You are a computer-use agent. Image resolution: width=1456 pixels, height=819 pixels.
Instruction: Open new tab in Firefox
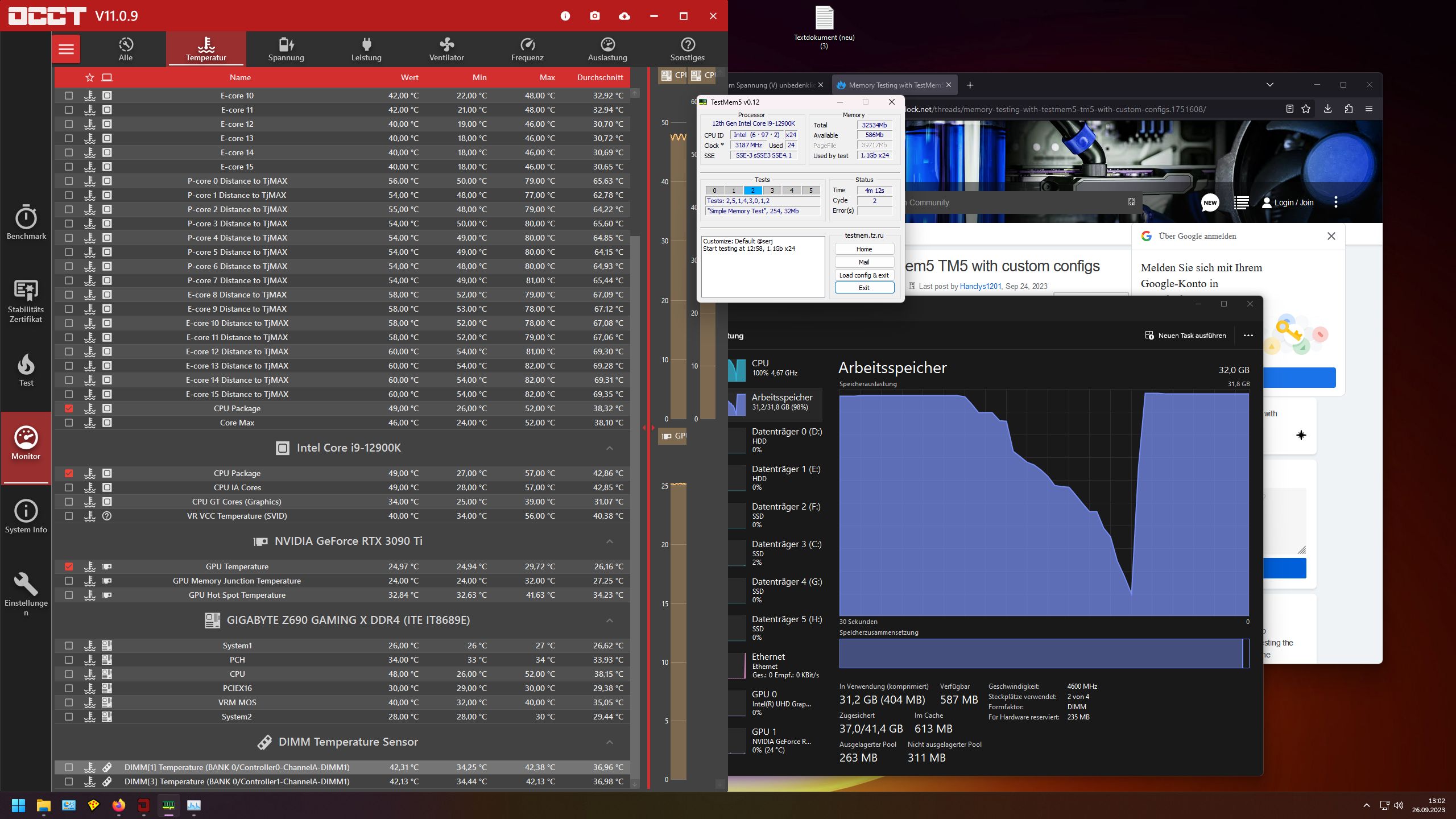[970, 85]
